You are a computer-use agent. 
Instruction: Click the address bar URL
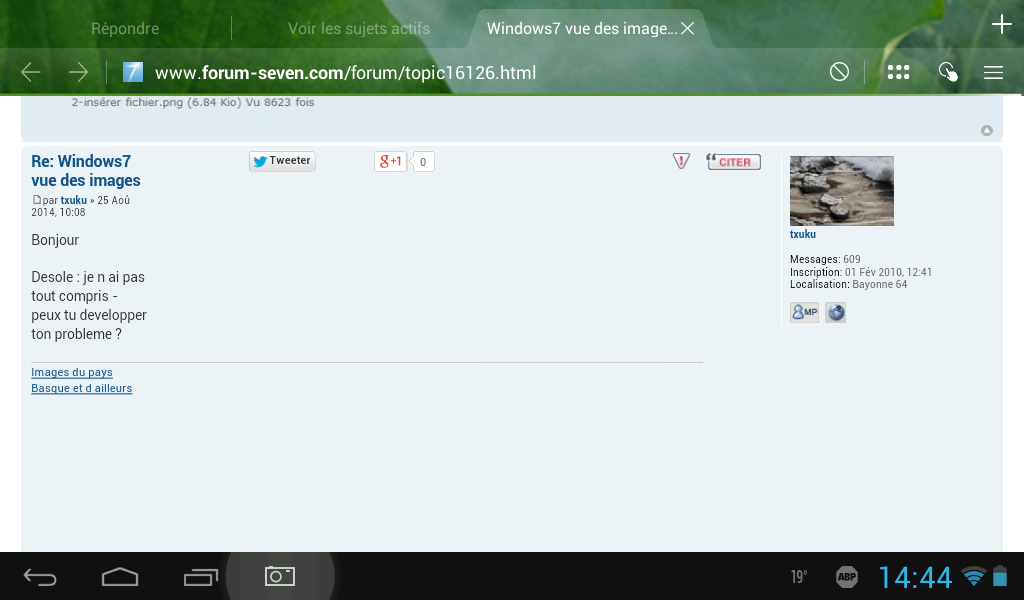coord(345,72)
